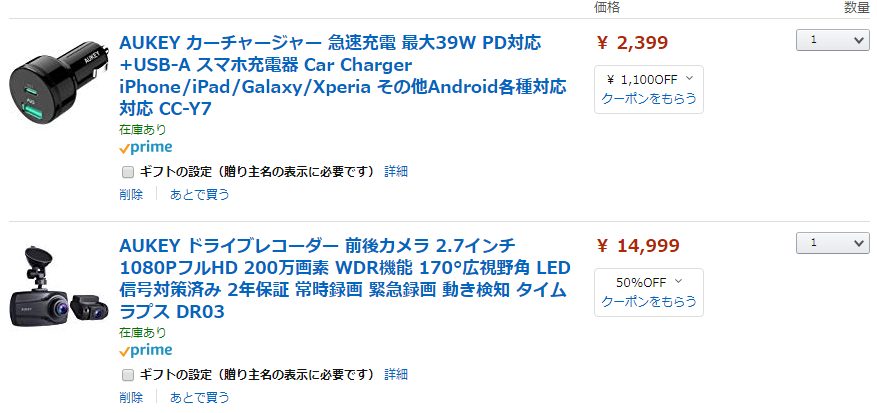Viewport: 877px width, 413px height.
Task: Open 詳細 gift details for drive recorder
Action: pyautogui.click(x=396, y=374)
